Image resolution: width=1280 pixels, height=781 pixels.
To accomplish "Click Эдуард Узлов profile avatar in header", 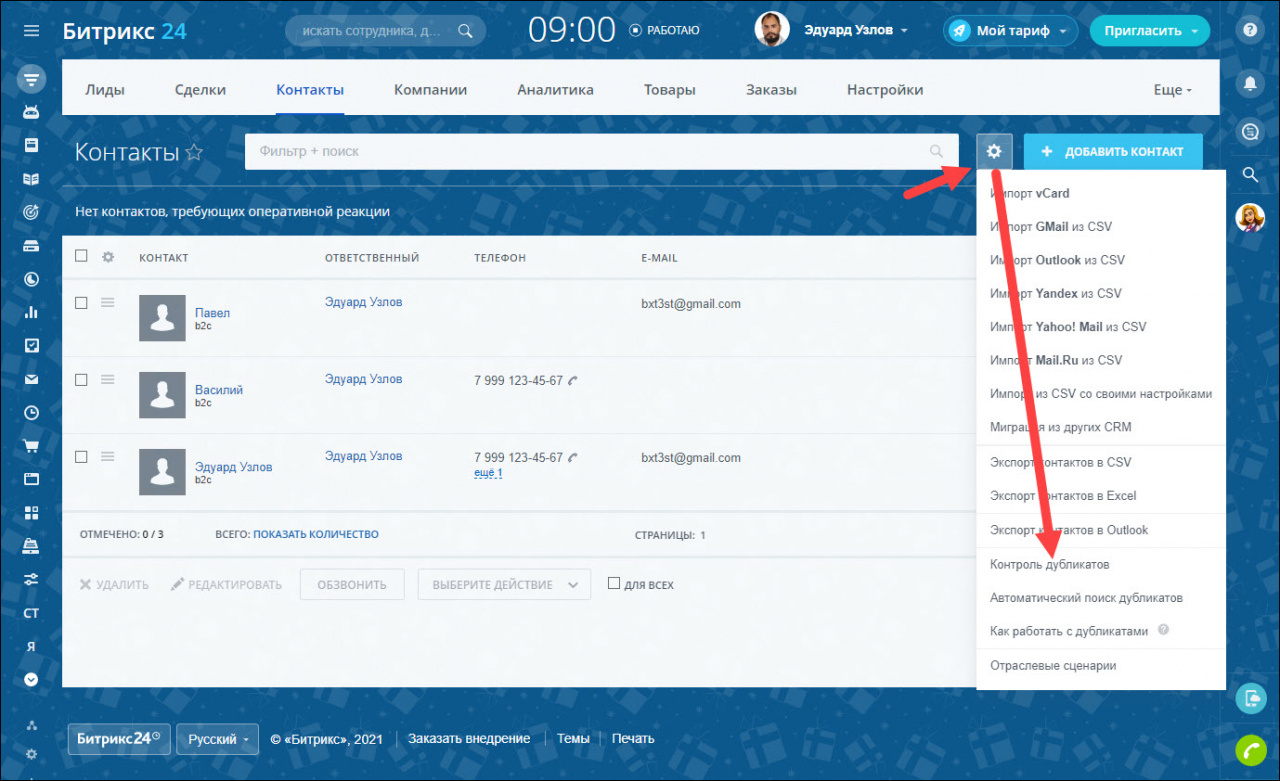I will (771, 30).
